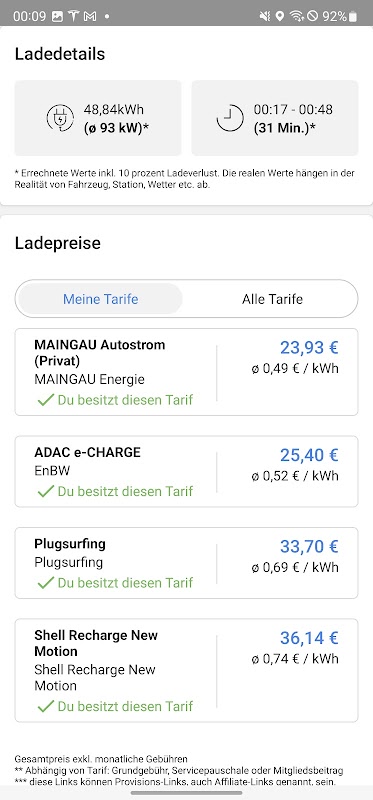The image size is (373, 800).
Task: Tap the 00:17 - 00:48 time box
Action: [275, 118]
